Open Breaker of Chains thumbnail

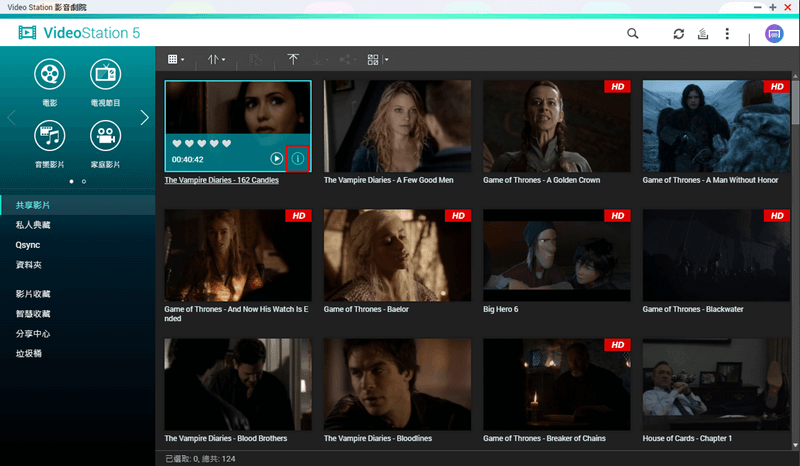(x=557, y=384)
